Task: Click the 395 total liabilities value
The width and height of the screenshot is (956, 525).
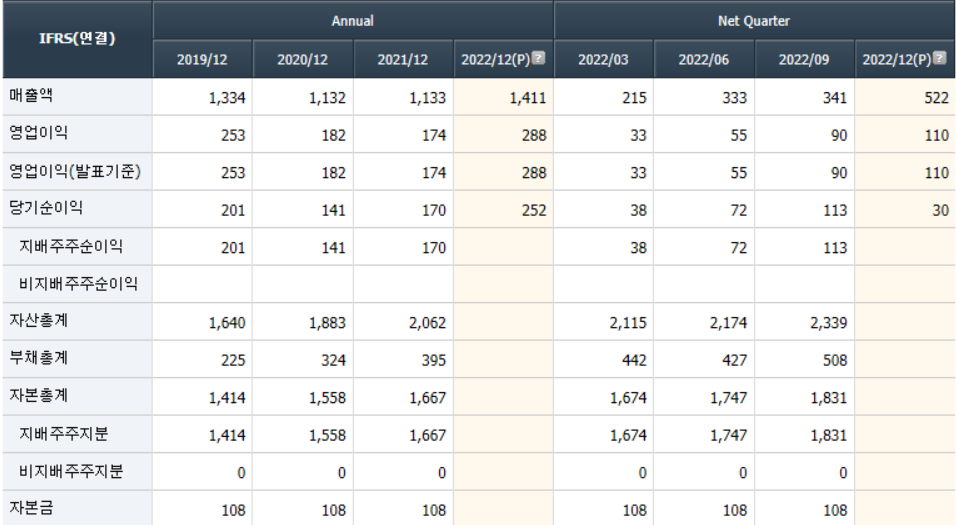Action: pos(433,360)
